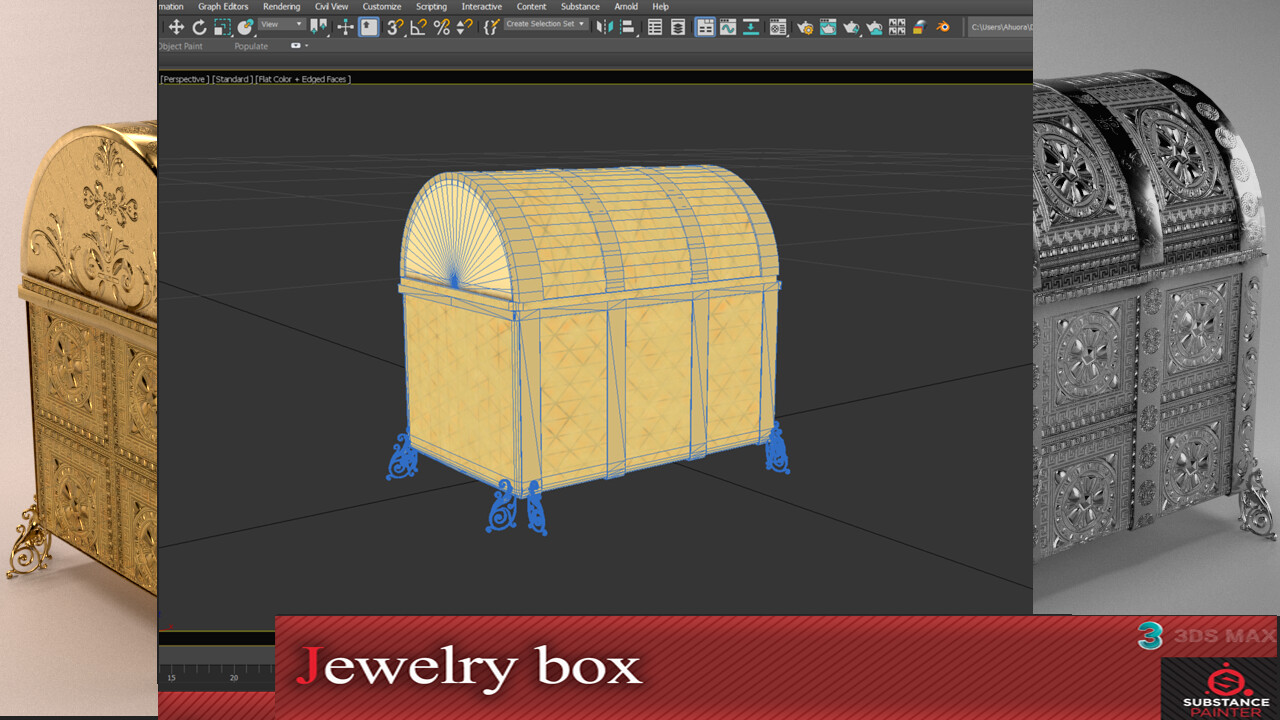The height and width of the screenshot is (720, 1280).
Task: Click the project path field showing C:\Users\Ahuora
Action: [1000, 28]
